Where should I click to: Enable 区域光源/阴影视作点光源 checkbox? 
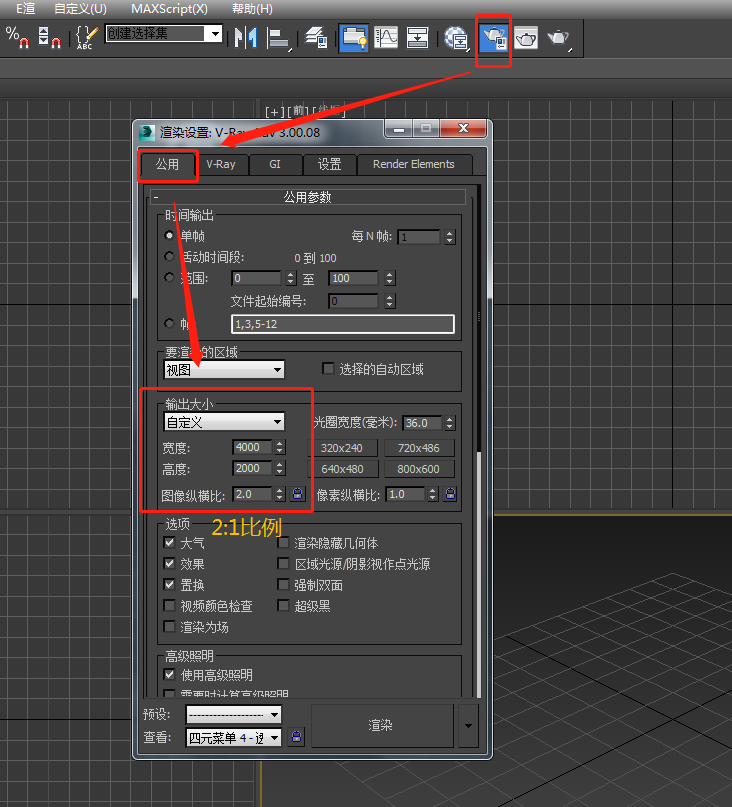(283, 564)
